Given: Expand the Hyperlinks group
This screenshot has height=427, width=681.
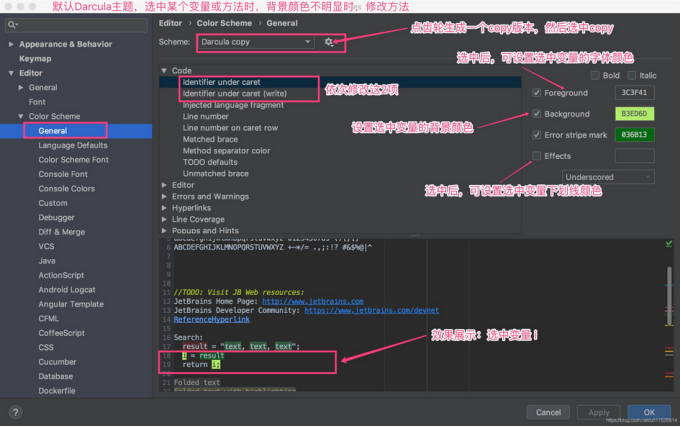Looking at the screenshot, I should pyautogui.click(x=164, y=208).
